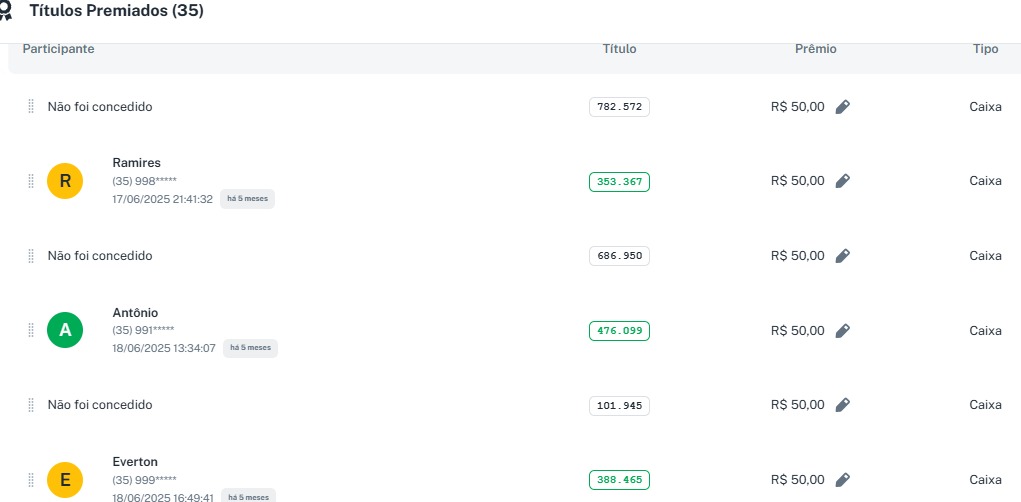1021x502 pixels.
Task: Edit the prize for title 782.572
Action: pos(842,107)
